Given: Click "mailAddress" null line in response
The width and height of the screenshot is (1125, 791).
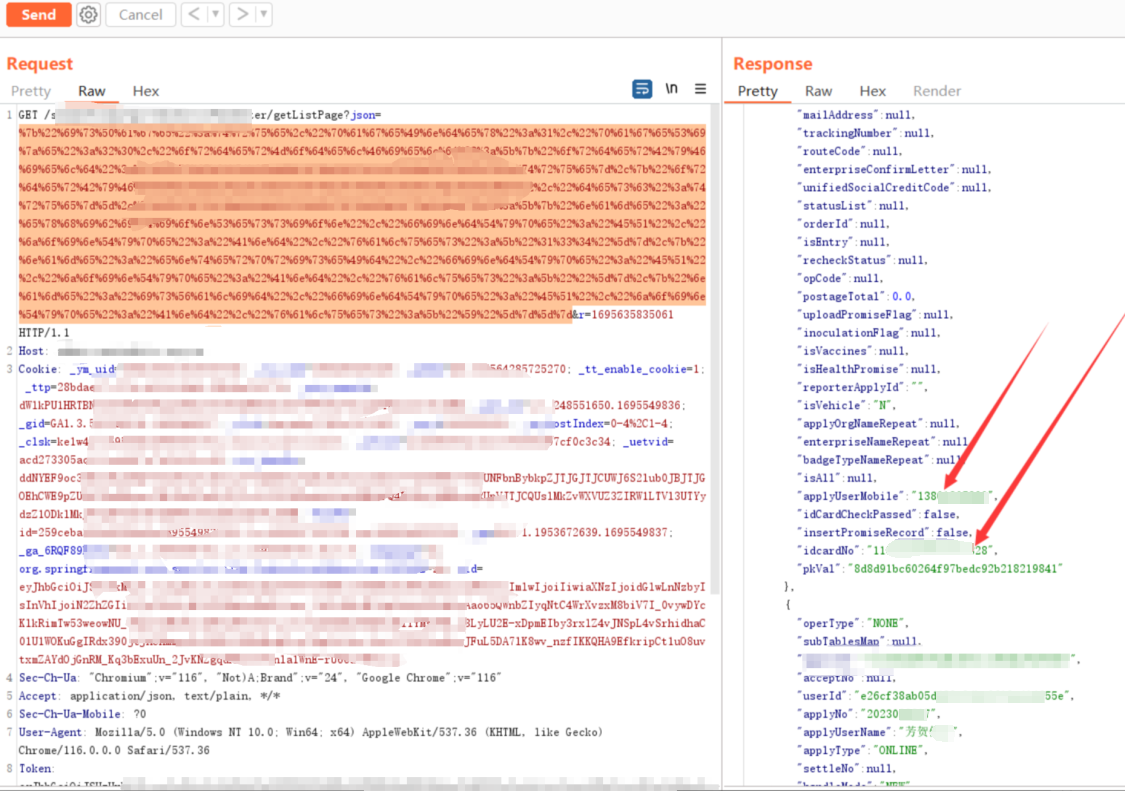Looking at the screenshot, I should (856, 115).
